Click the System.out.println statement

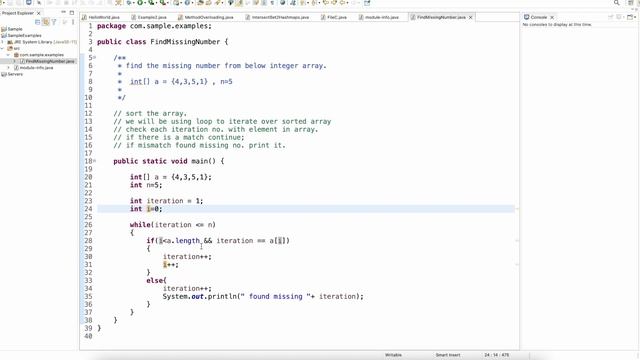tap(263, 296)
